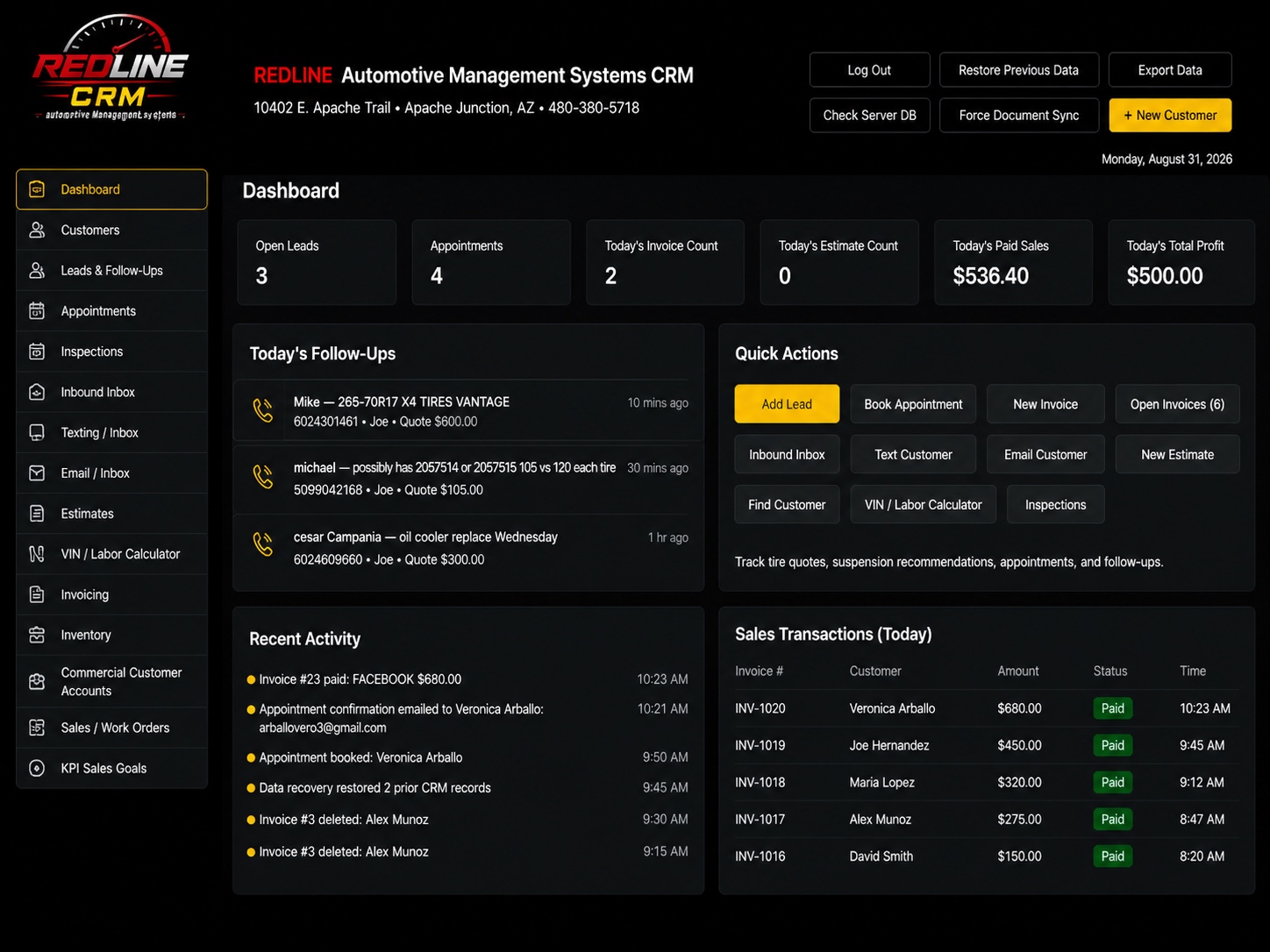Select Today's Paid Sales card
This screenshot has width=1270, height=952.
pyautogui.click(x=1013, y=262)
